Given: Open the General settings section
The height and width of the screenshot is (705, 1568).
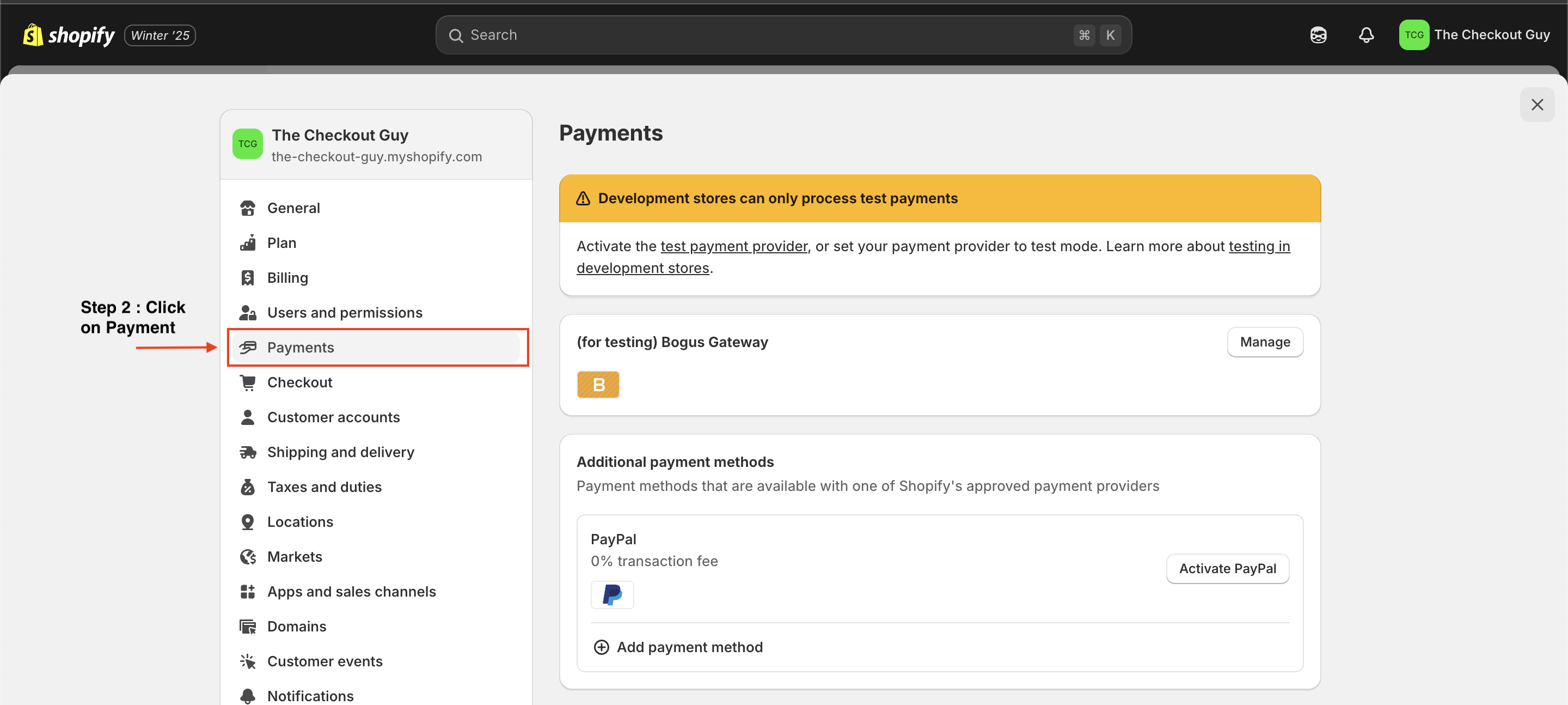Looking at the screenshot, I should coord(293,208).
